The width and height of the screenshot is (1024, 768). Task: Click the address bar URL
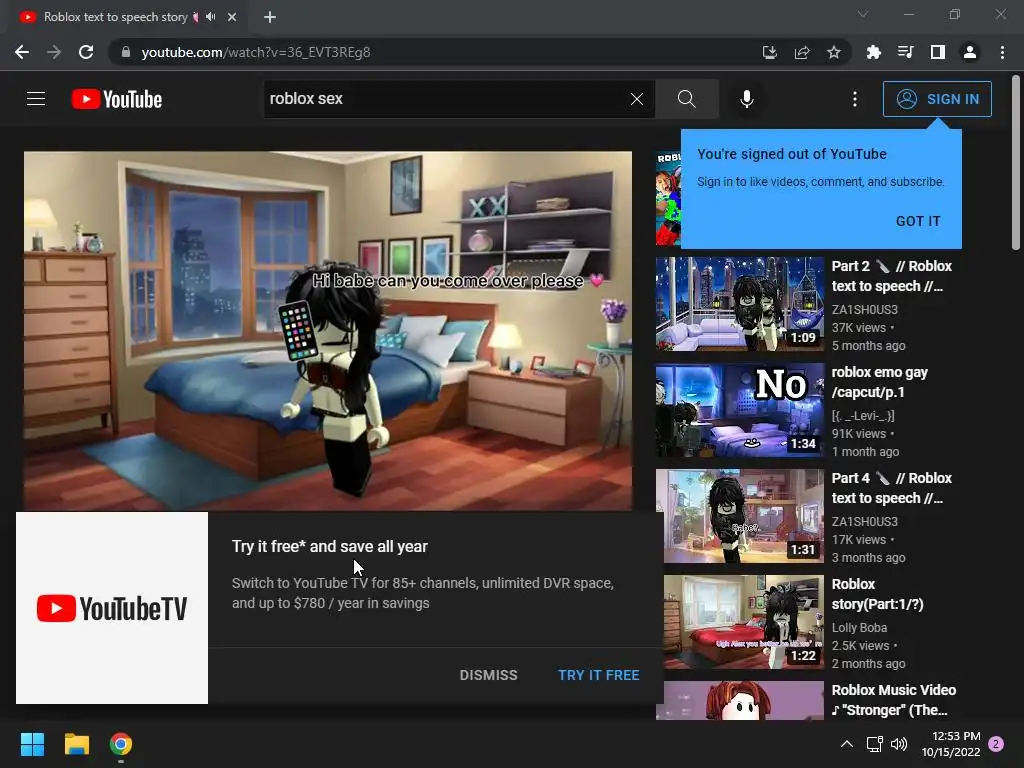pos(255,52)
